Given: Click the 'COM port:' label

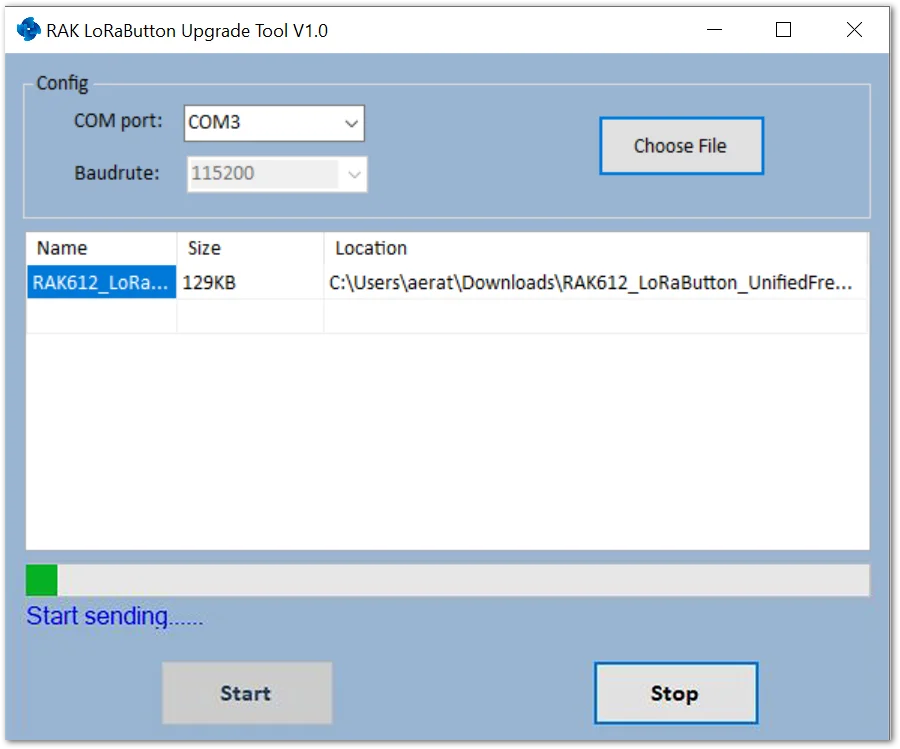Looking at the screenshot, I should [x=118, y=121].
